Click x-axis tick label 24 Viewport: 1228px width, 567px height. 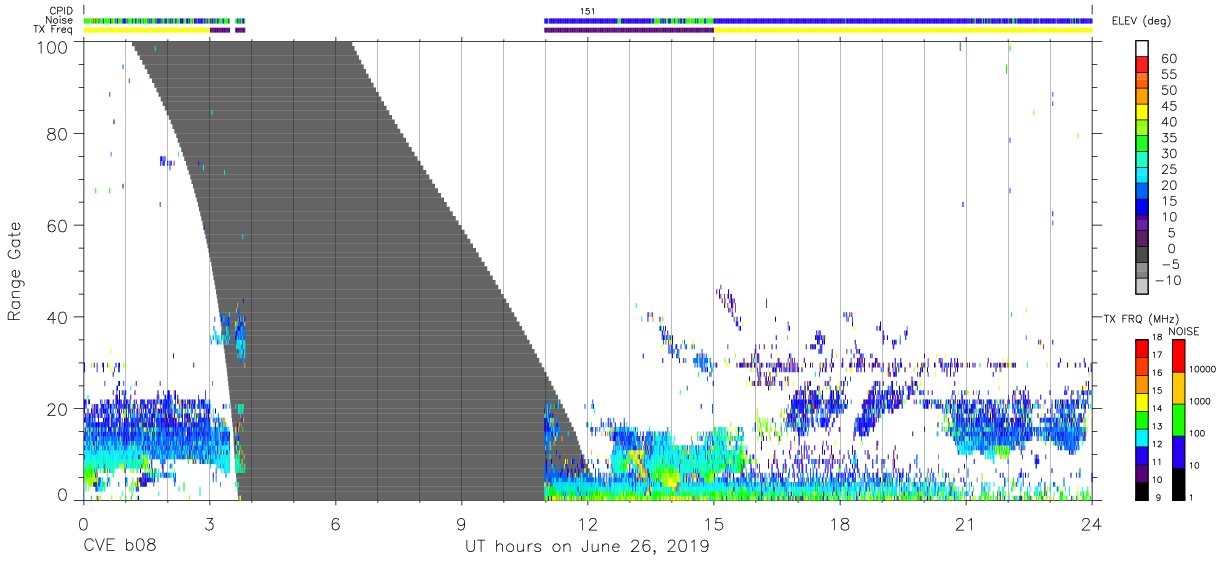tap(1091, 524)
